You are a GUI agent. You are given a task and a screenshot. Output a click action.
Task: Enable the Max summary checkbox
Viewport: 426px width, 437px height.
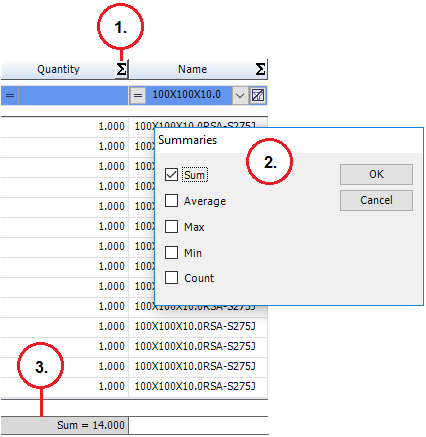coord(171,227)
